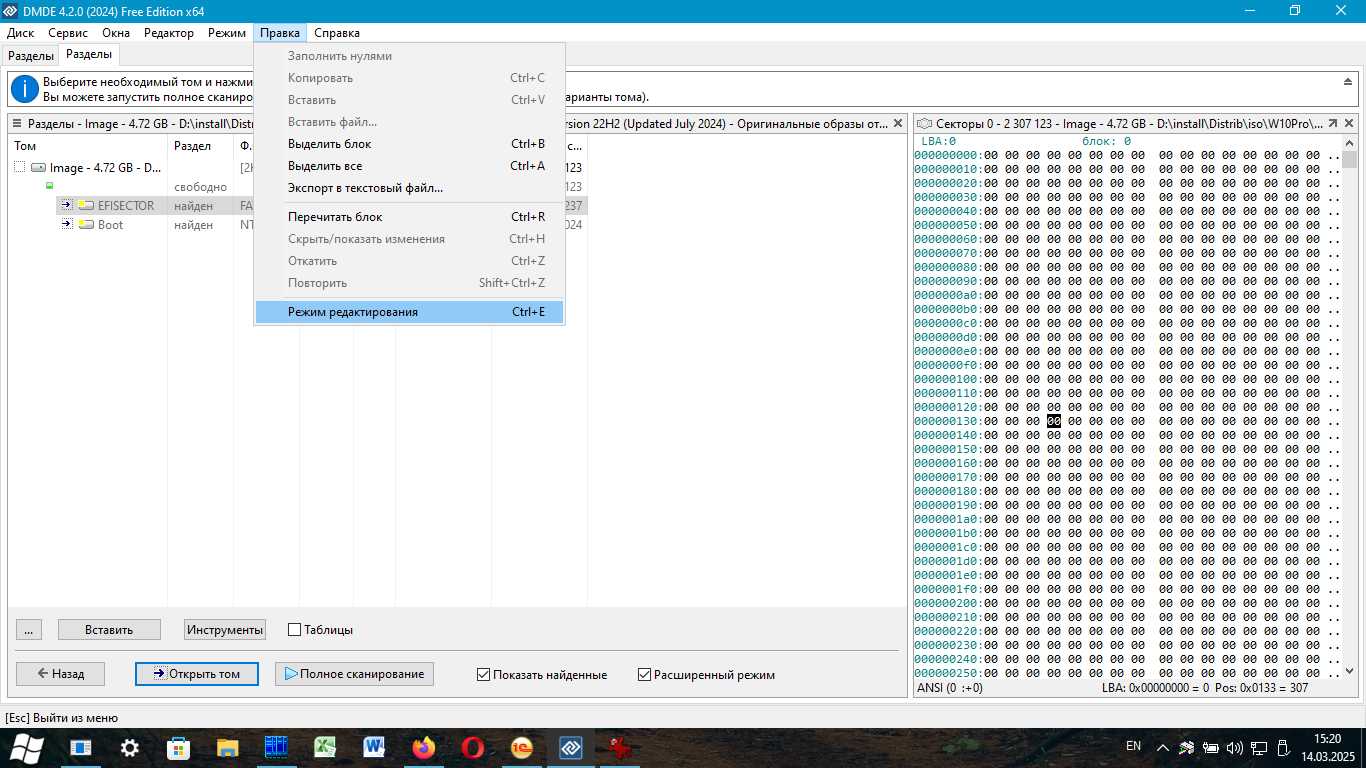The width and height of the screenshot is (1366, 768).
Task: Click the arrow icon beside EFISECTOR volume
Action: [67, 205]
